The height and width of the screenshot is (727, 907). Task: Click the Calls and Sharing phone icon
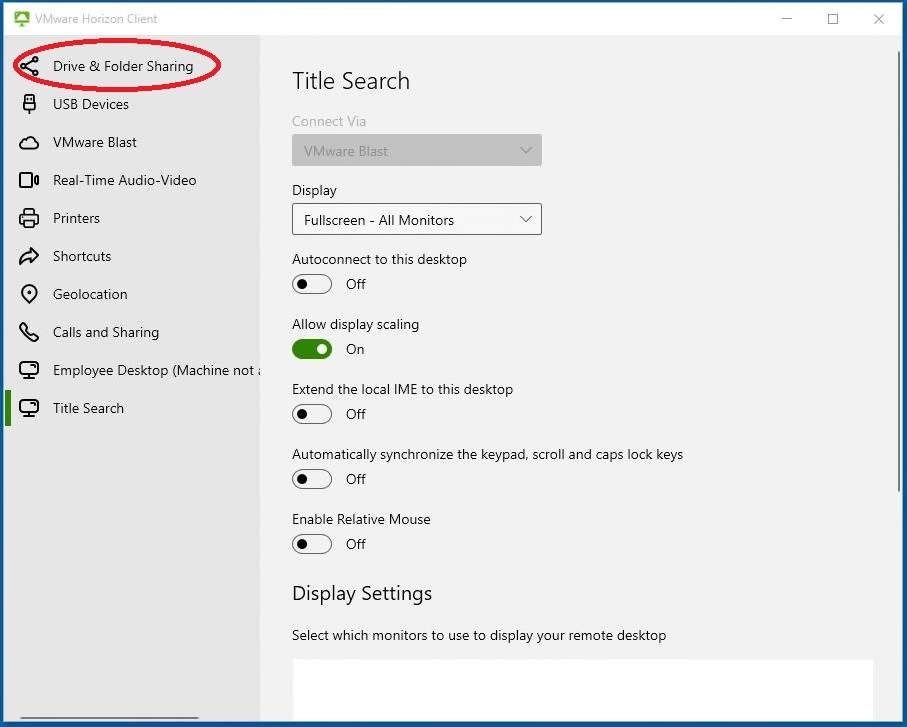point(29,332)
